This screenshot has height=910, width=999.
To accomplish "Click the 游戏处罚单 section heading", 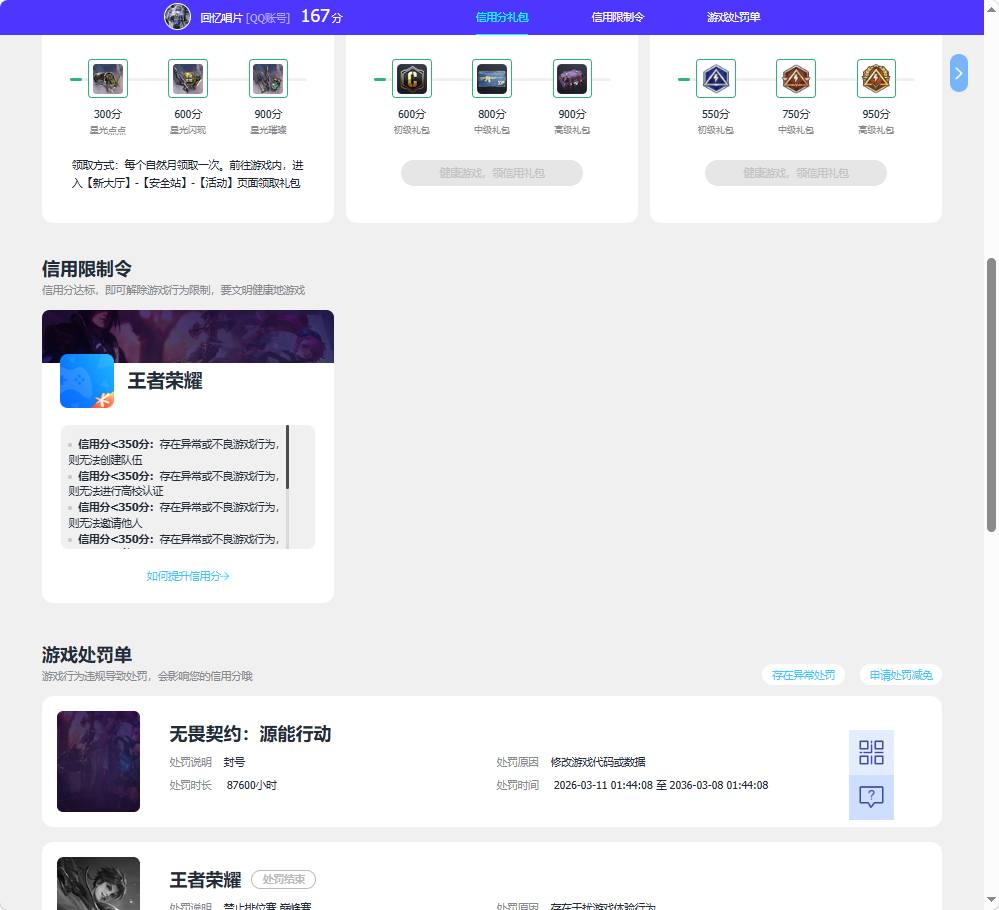I will click(x=87, y=655).
